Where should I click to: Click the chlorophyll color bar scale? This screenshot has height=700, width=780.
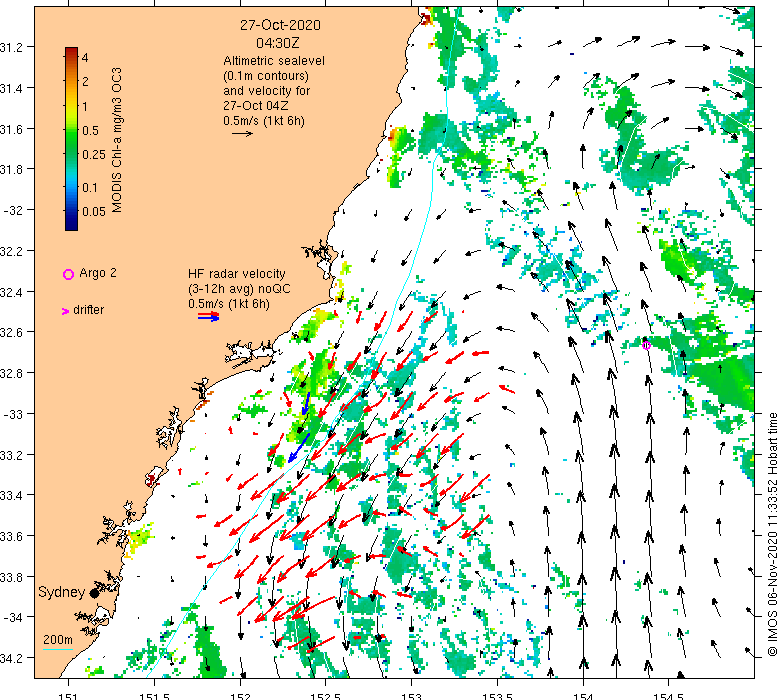(x=71, y=139)
